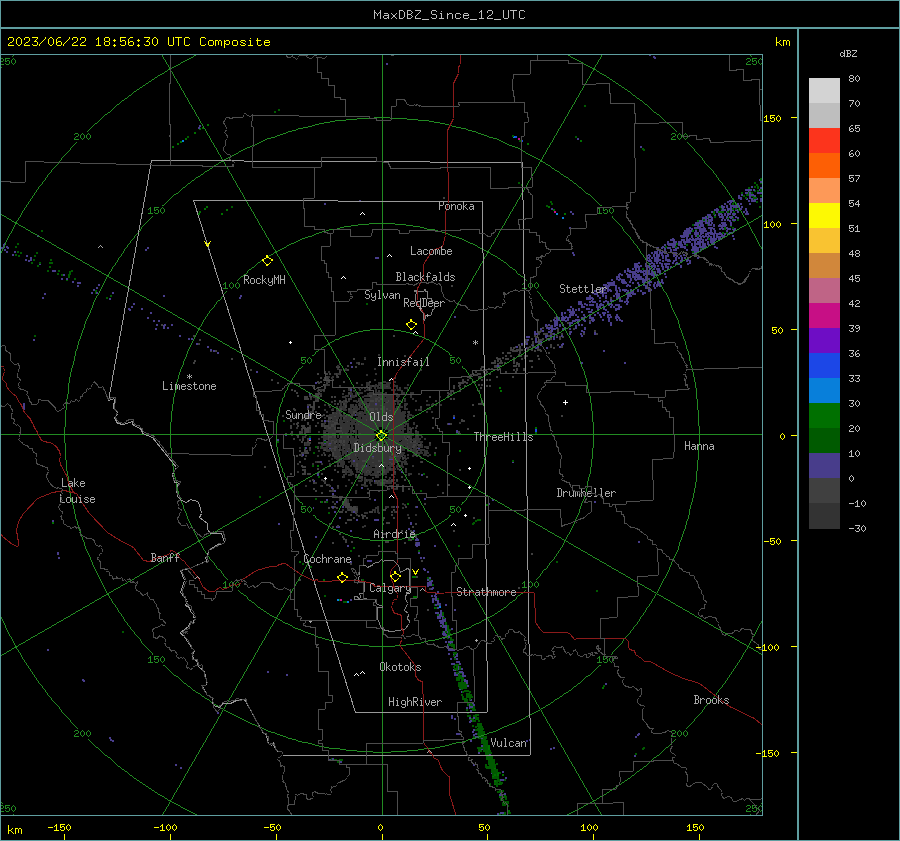
Task: Click the Didsbury label
Action: coord(377,448)
